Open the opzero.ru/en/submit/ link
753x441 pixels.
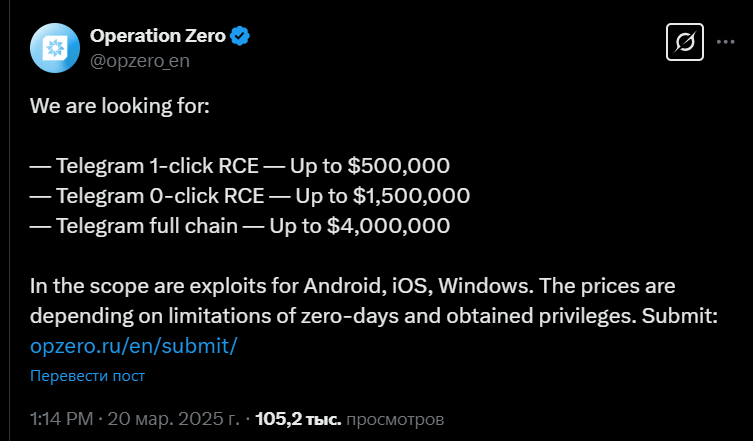[x=134, y=345]
